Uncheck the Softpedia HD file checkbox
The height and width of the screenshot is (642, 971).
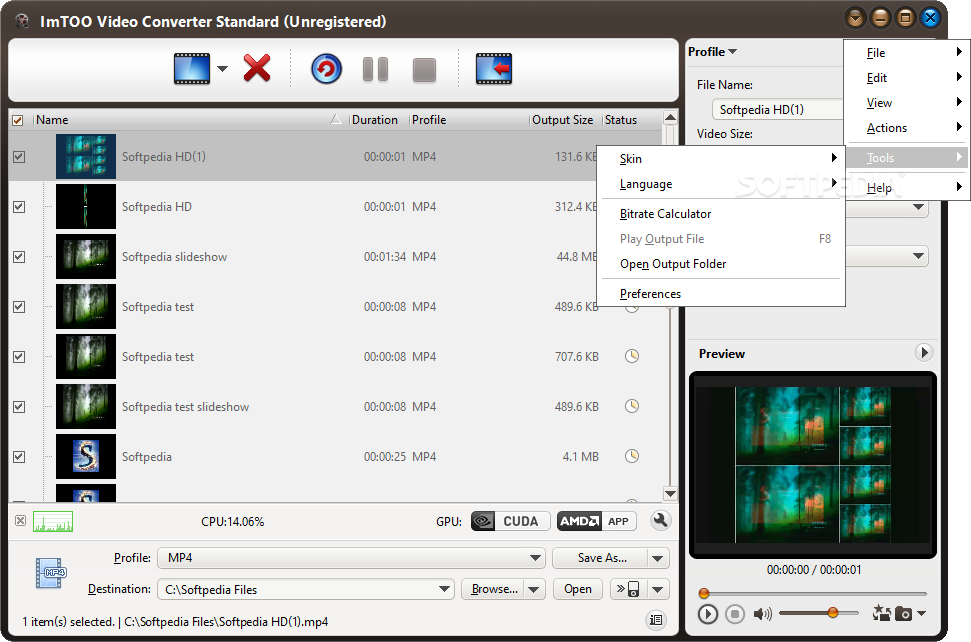[x=19, y=207]
